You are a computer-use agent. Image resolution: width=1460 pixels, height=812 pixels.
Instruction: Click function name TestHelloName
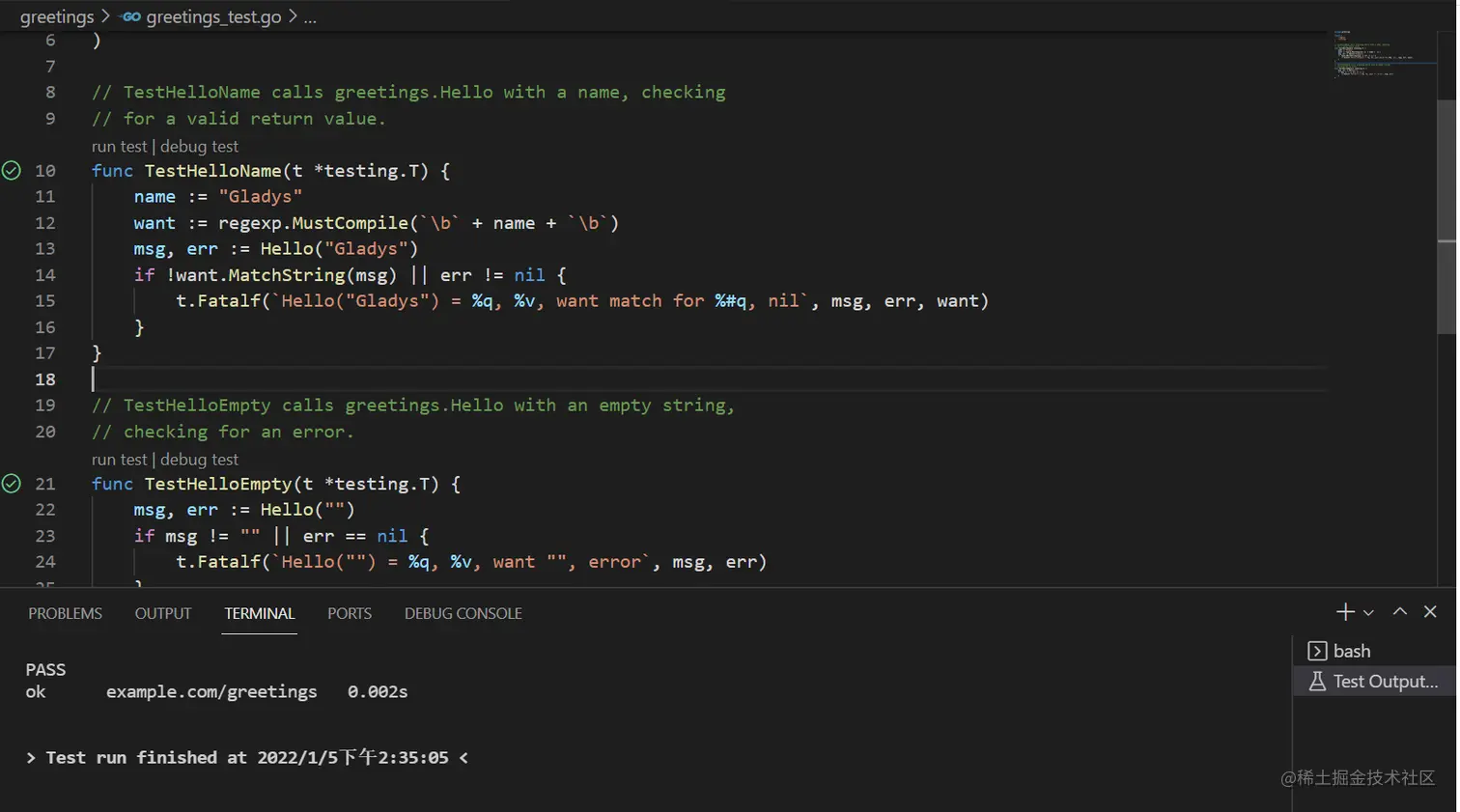pyautogui.click(x=212, y=171)
